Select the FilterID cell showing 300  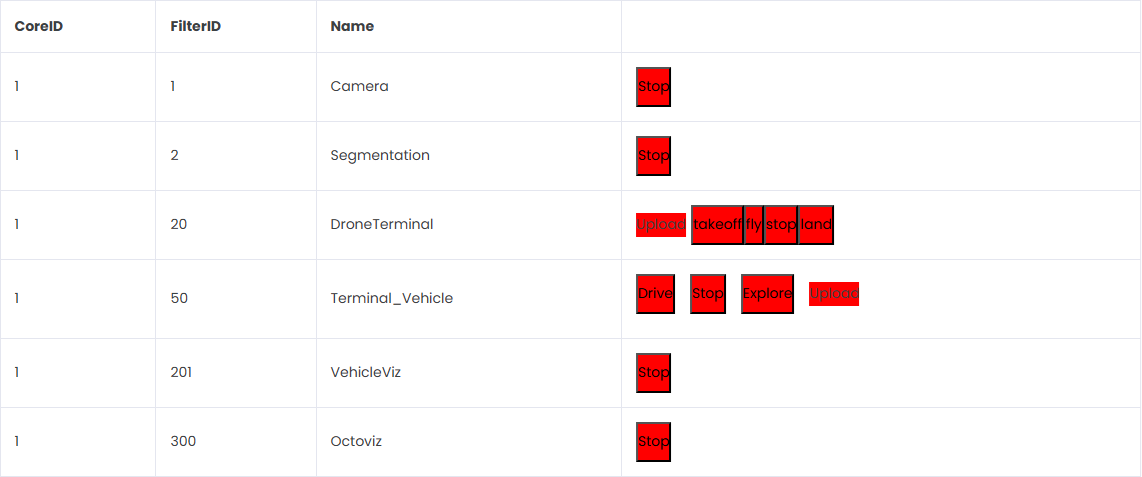(183, 442)
